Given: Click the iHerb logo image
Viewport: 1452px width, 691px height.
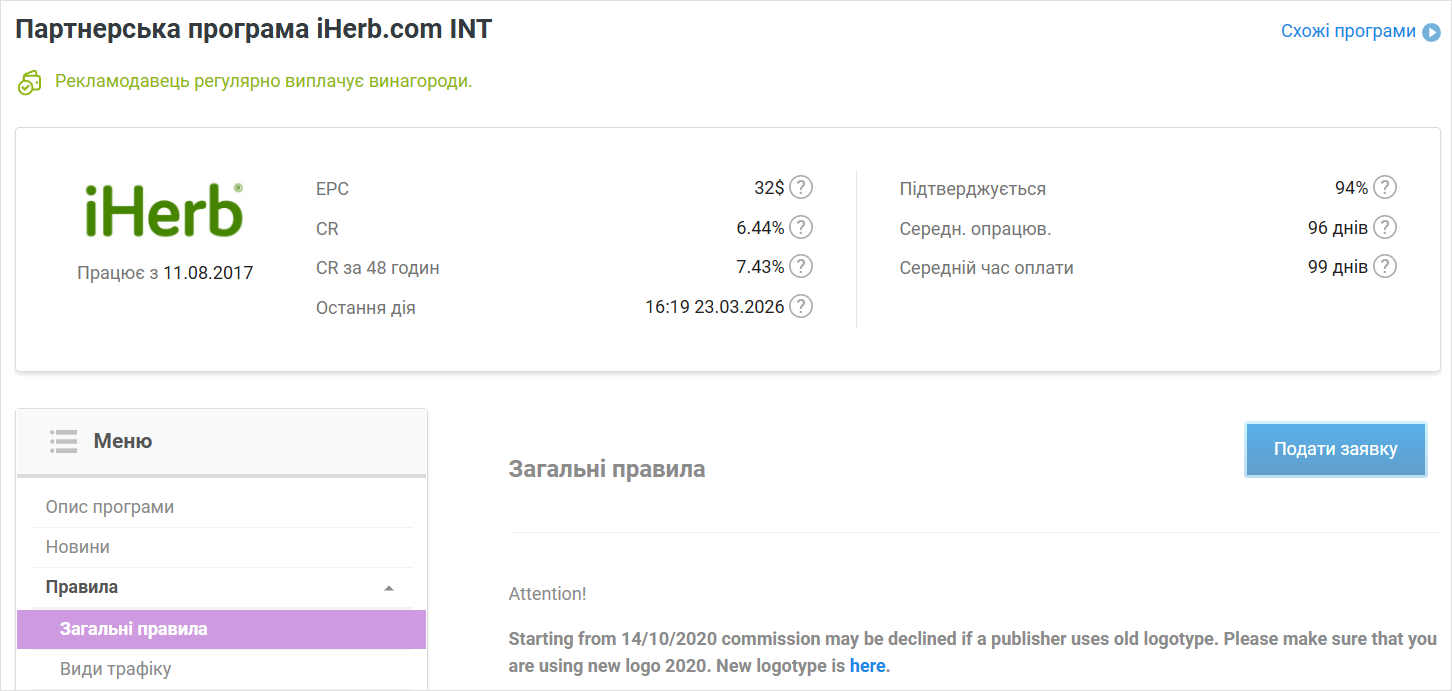Looking at the screenshot, I should (164, 210).
